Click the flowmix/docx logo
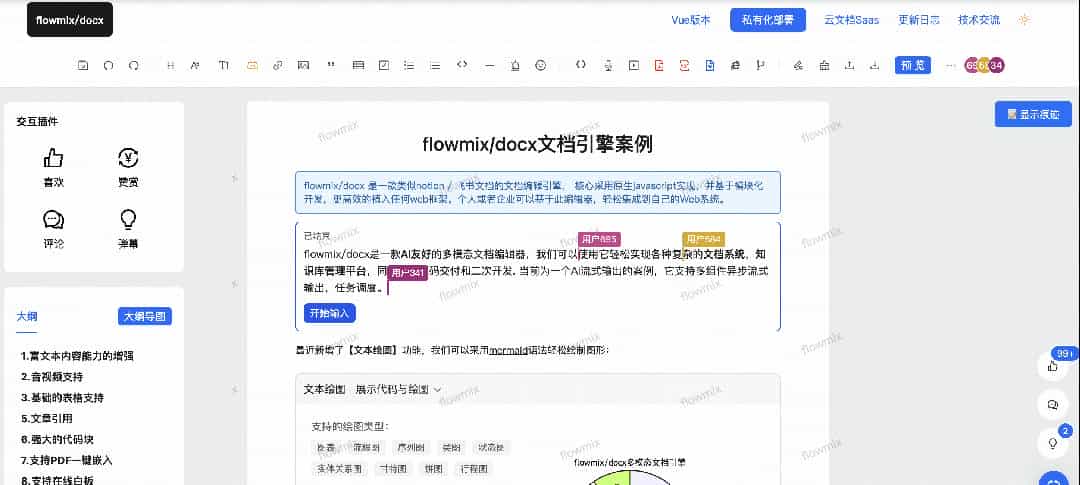Viewport: 1080px width, 485px height. coord(70,20)
